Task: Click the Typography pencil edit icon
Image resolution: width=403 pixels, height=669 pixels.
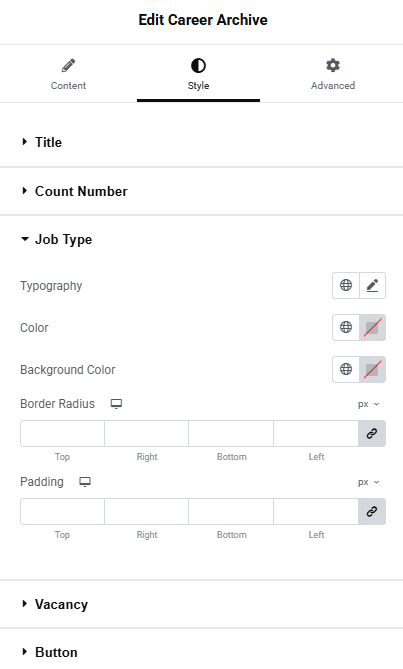Action: [x=372, y=285]
